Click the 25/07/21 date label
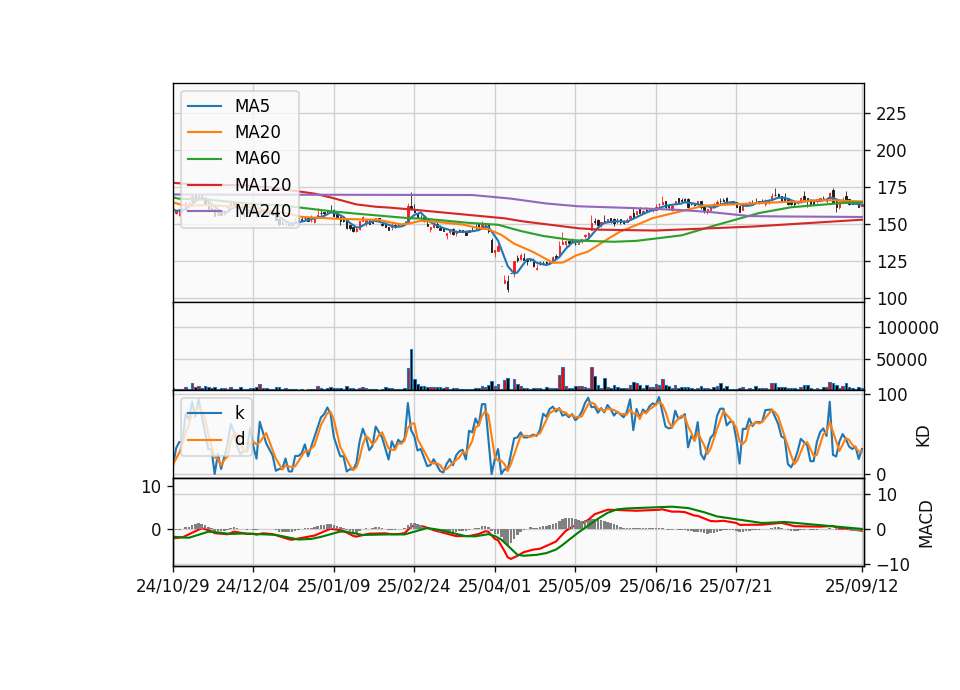The width and height of the screenshot is (960, 690). tap(736, 586)
